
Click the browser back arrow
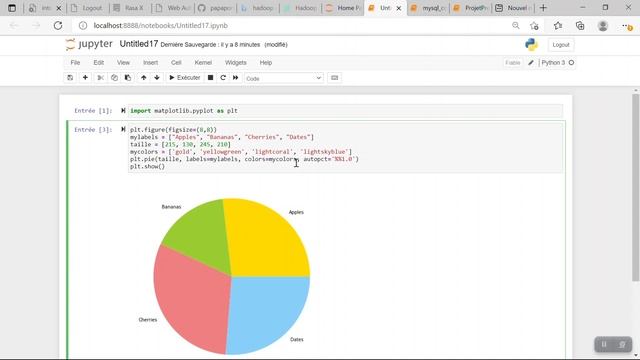14,25
